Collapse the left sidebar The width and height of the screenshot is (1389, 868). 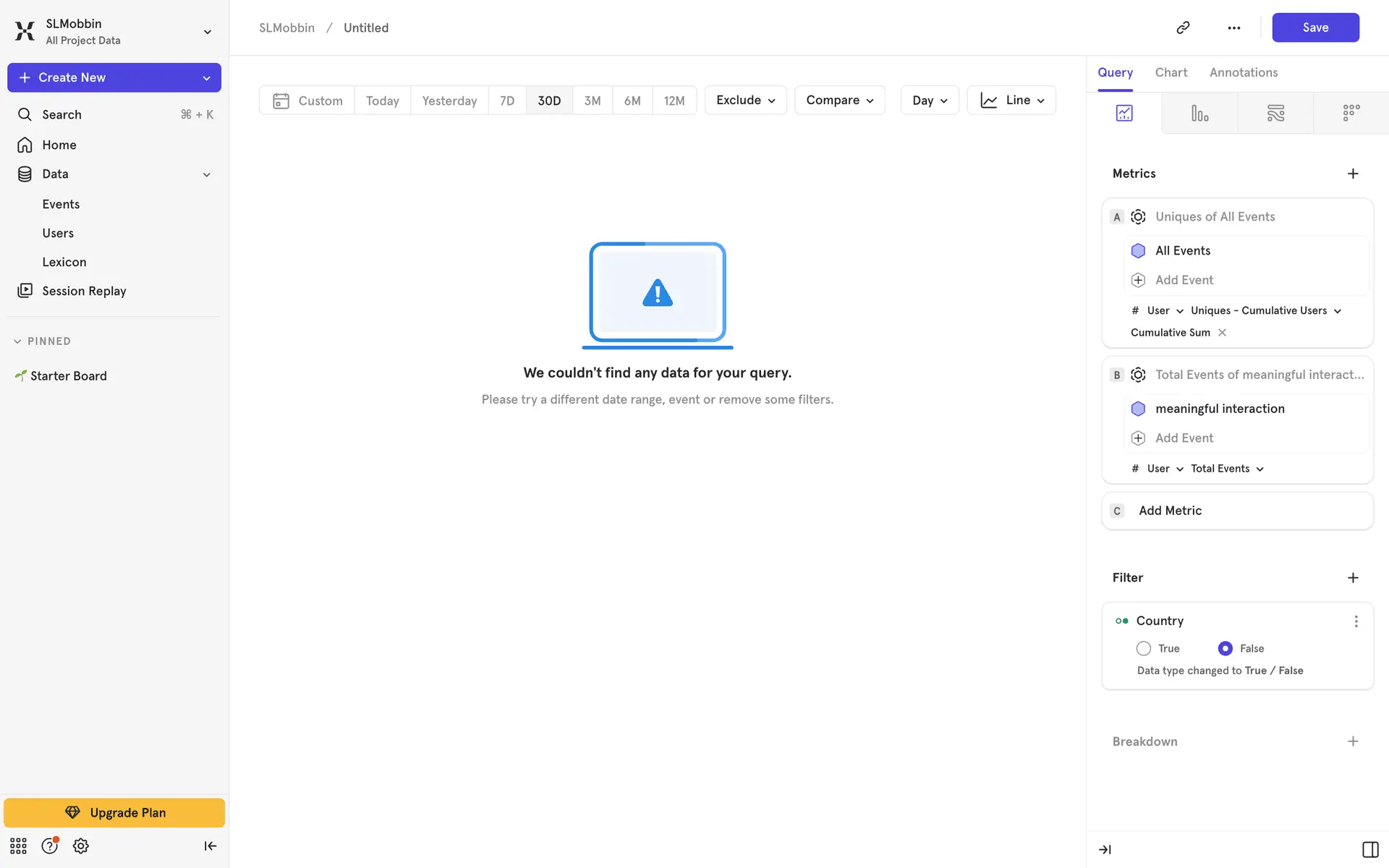pos(210,846)
